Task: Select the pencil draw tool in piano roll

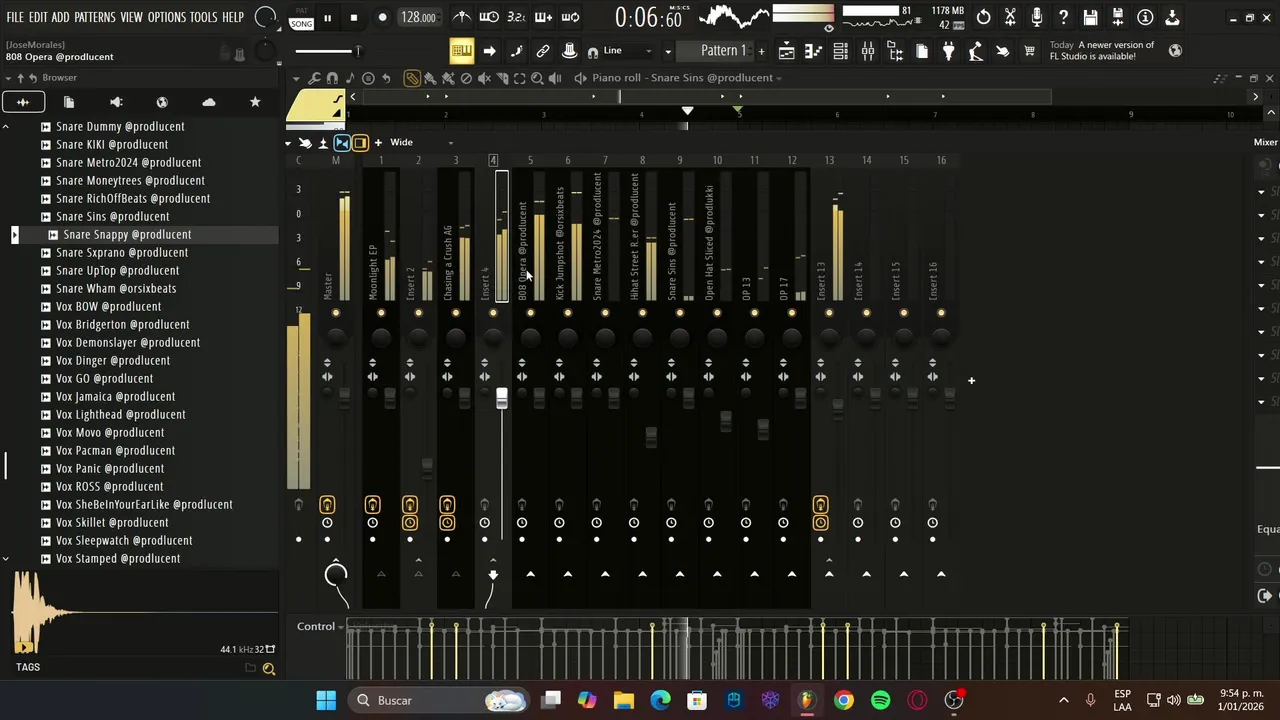Action: click(x=411, y=78)
